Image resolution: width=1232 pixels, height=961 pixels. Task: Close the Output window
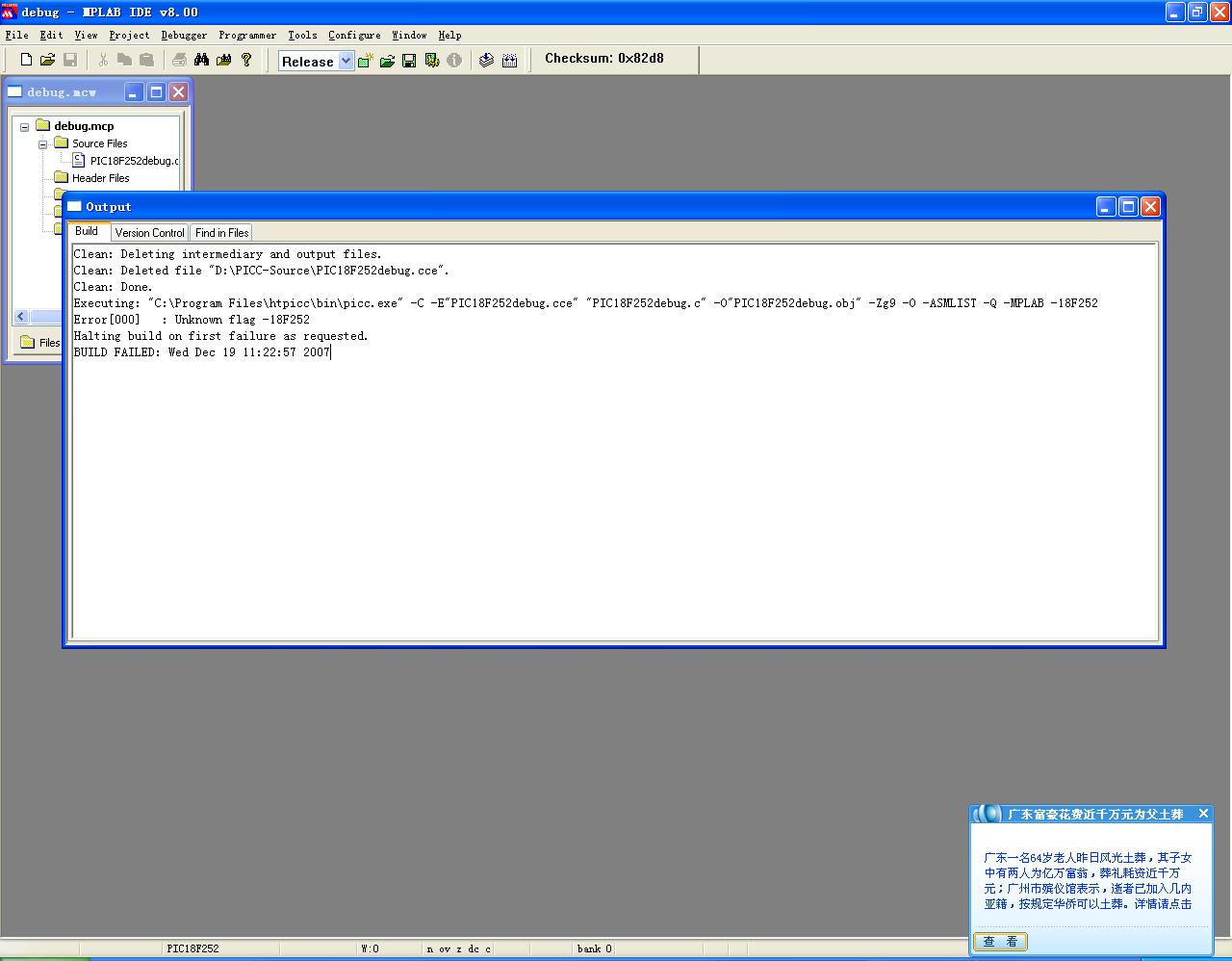click(x=1150, y=206)
